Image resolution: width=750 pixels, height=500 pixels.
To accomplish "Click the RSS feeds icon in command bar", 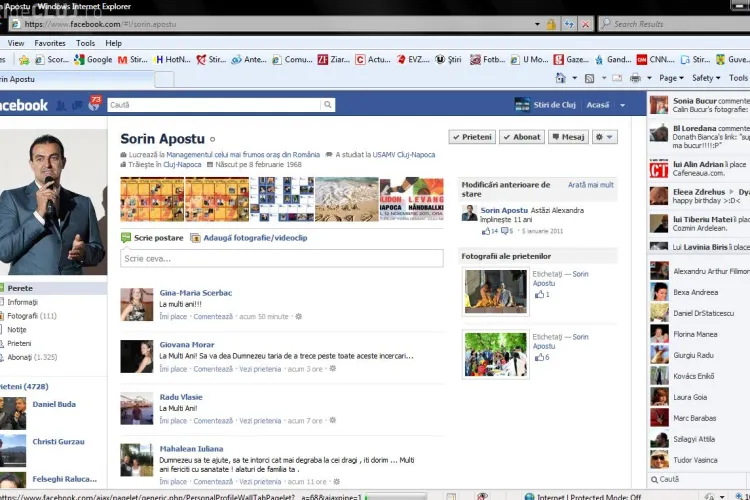I will 589,78.
